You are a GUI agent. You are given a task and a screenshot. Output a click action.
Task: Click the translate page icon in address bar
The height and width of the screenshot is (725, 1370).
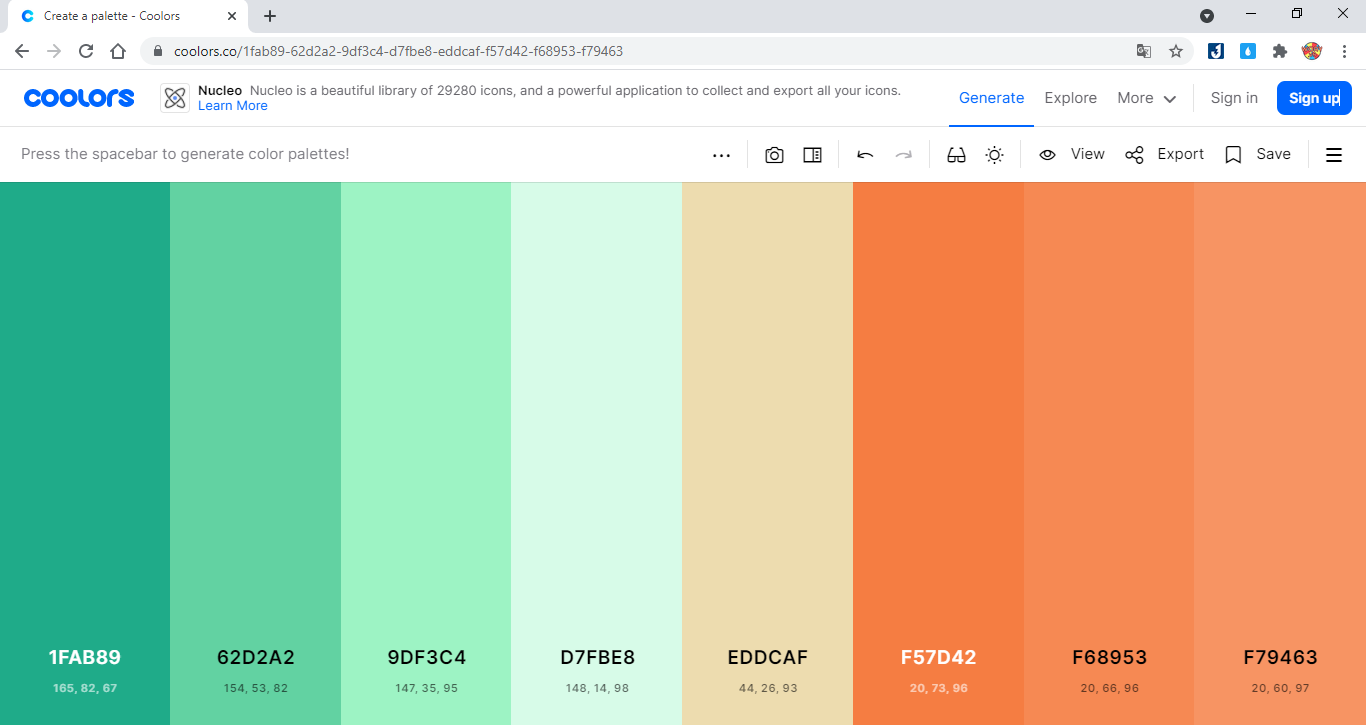1144,51
